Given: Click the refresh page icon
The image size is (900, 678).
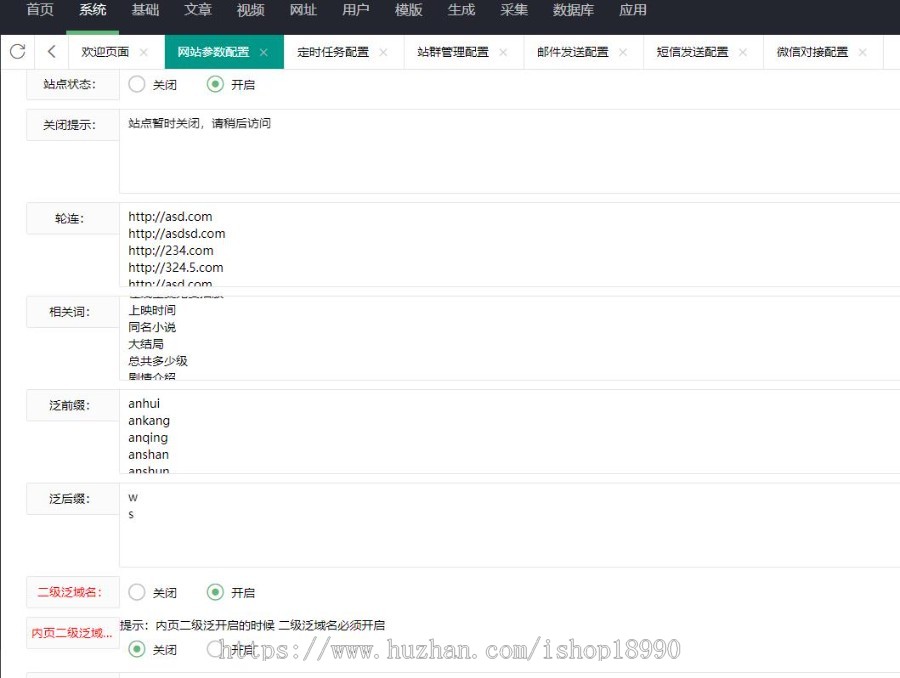Looking at the screenshot, I should (x=18, y=52).
